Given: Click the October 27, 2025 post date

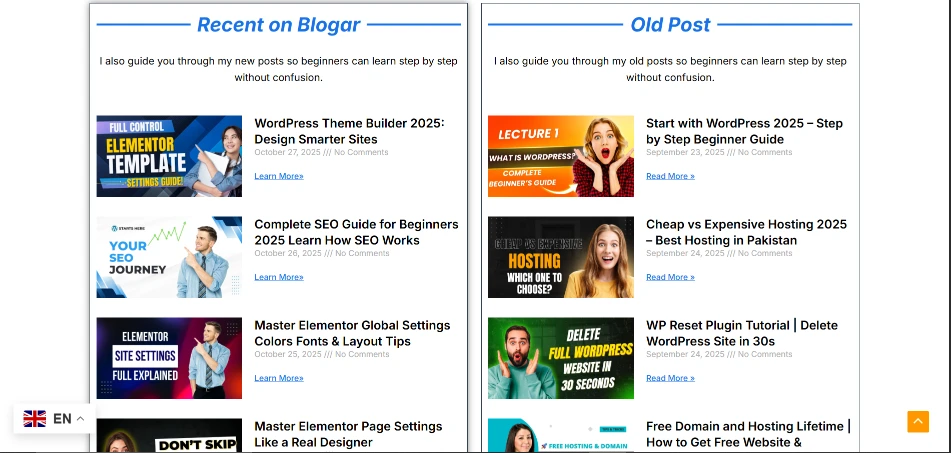Looking at the screenshot, I should pyautogui.click(x=287, y=152).
